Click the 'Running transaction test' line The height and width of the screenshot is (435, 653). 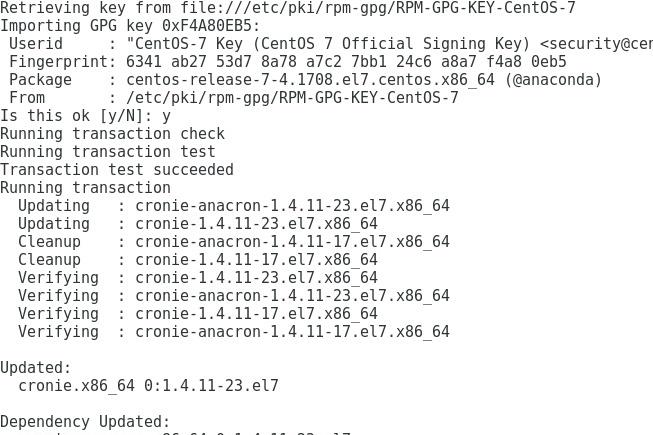click(x=108, y=152)
